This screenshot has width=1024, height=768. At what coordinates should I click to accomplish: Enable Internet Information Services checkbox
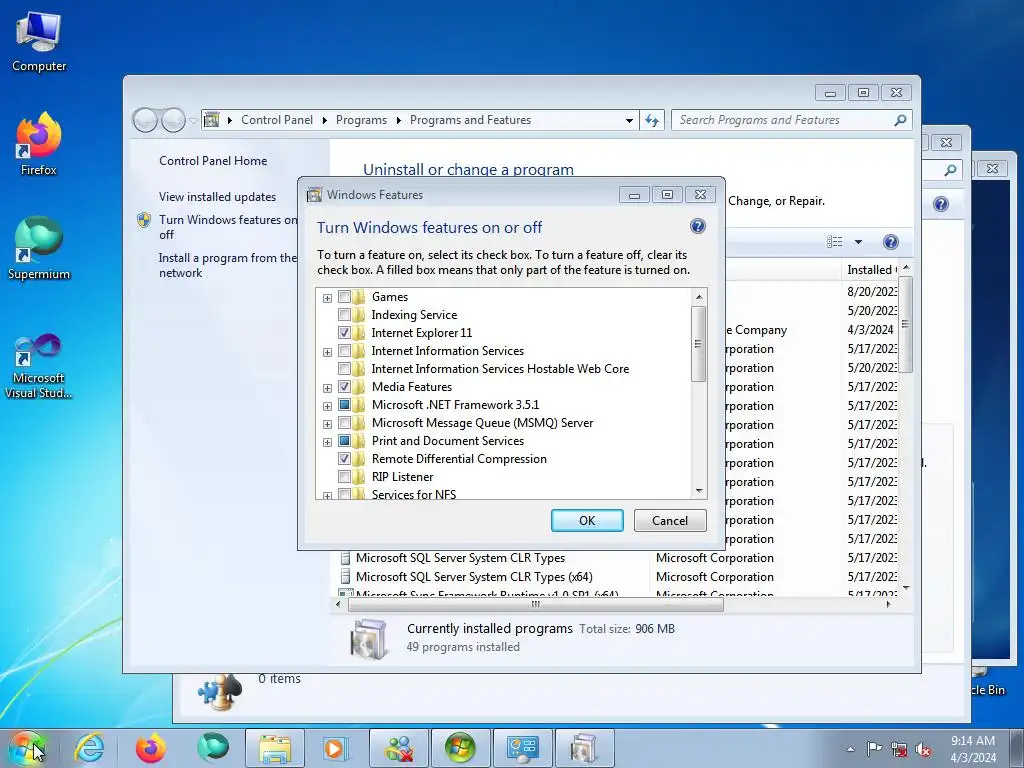344,351
